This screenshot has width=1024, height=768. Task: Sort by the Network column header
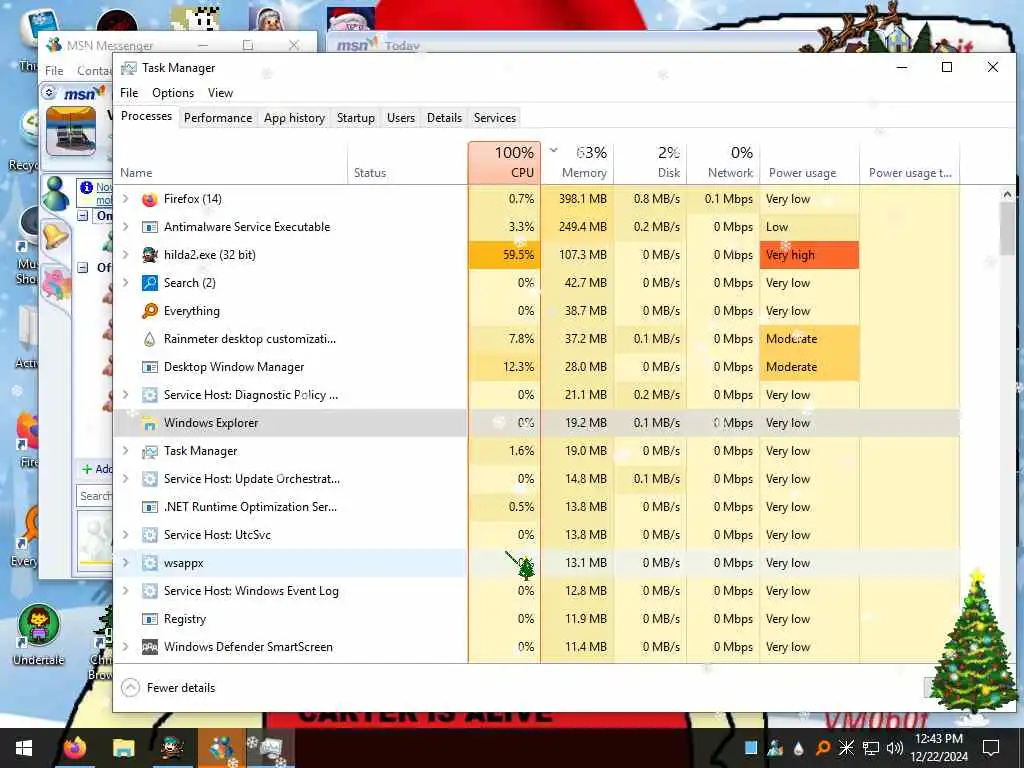click(724, 163)
